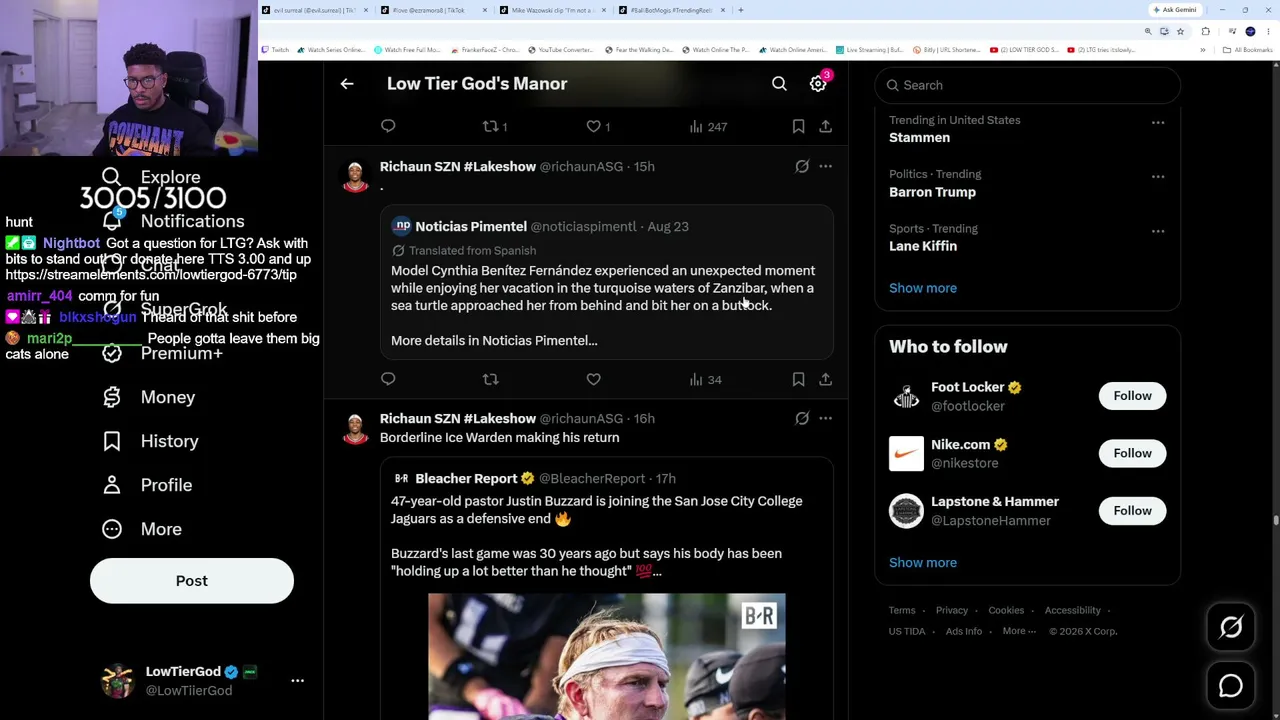1280x720 pixels.
Task: Reply to the post with 247 views
Action: tap(388, 126)
